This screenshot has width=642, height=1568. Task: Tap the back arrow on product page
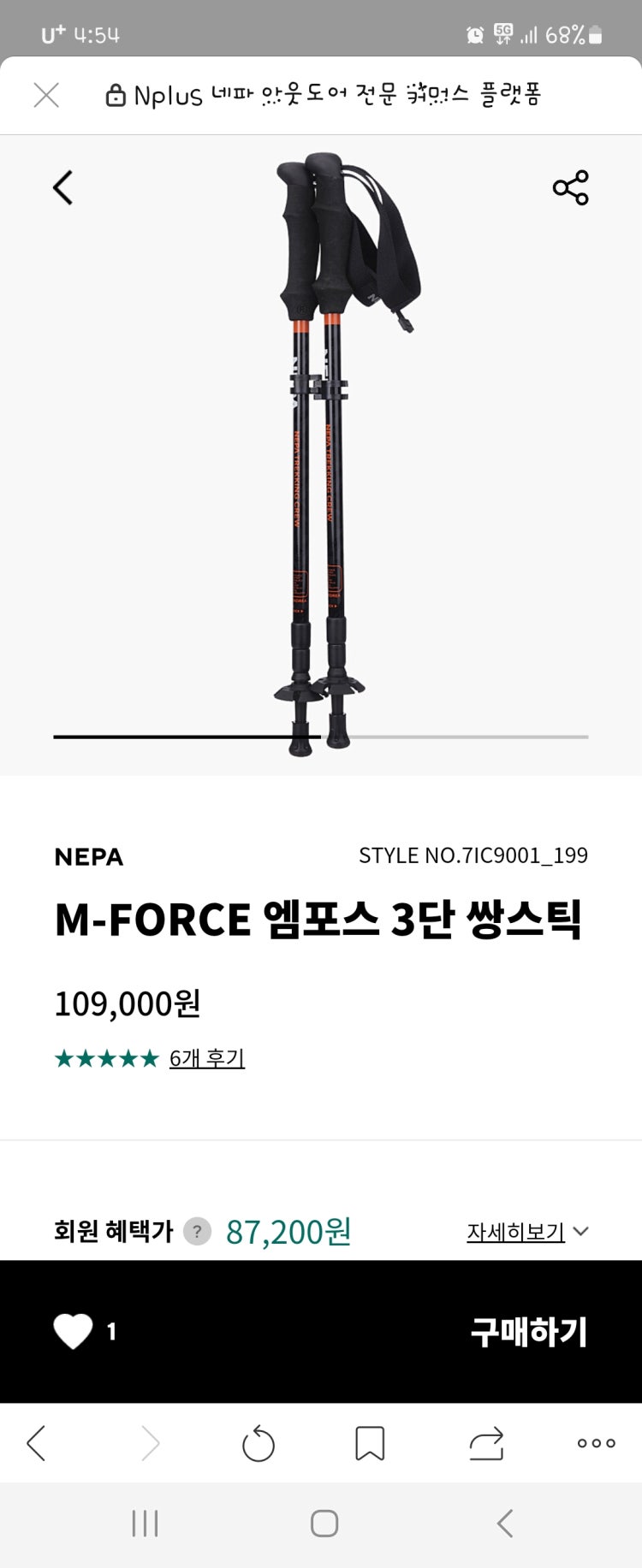point(63,188)
